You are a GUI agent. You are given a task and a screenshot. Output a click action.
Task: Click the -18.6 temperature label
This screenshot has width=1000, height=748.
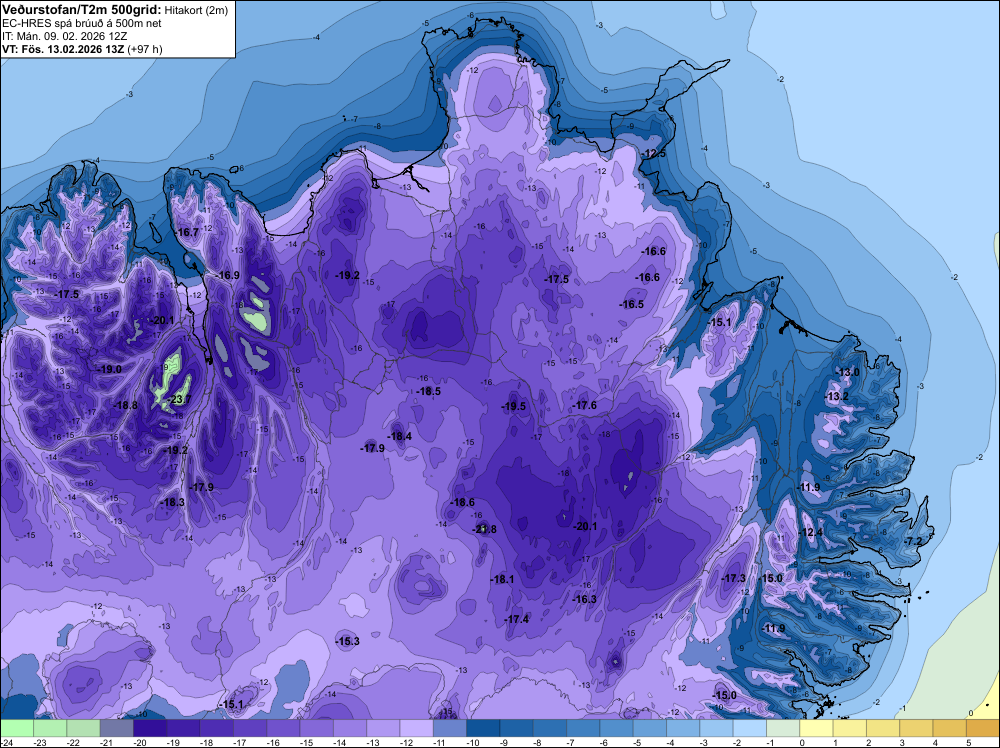point(462,503)
